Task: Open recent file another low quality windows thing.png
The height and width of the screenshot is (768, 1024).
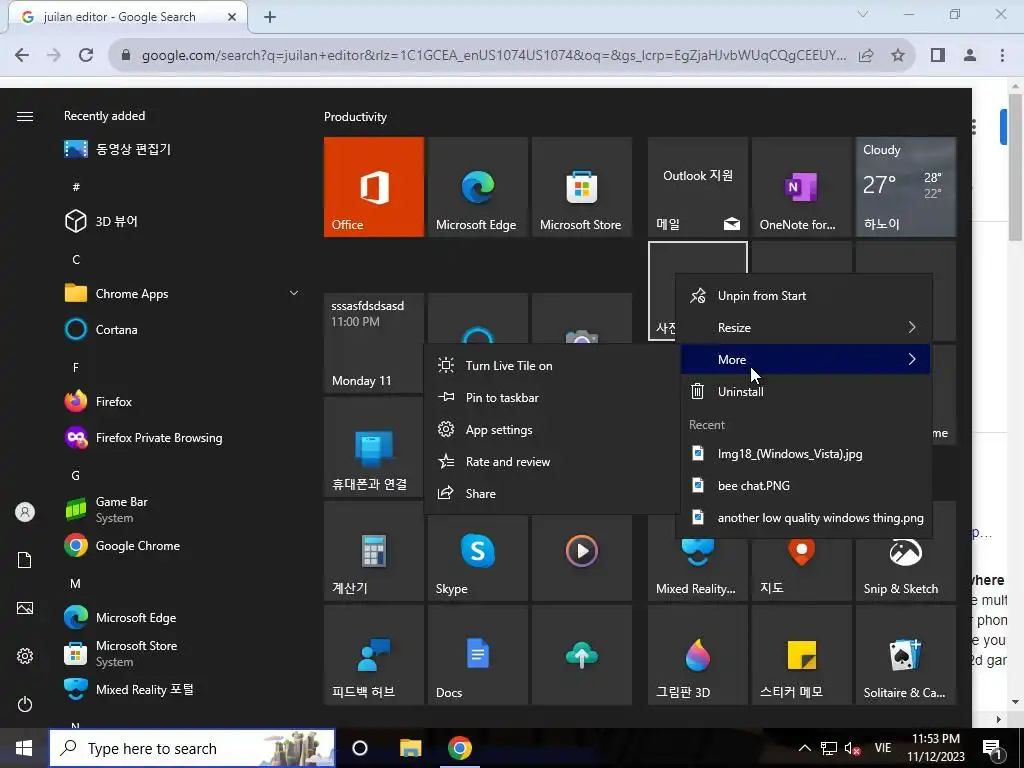Action: 805,518
